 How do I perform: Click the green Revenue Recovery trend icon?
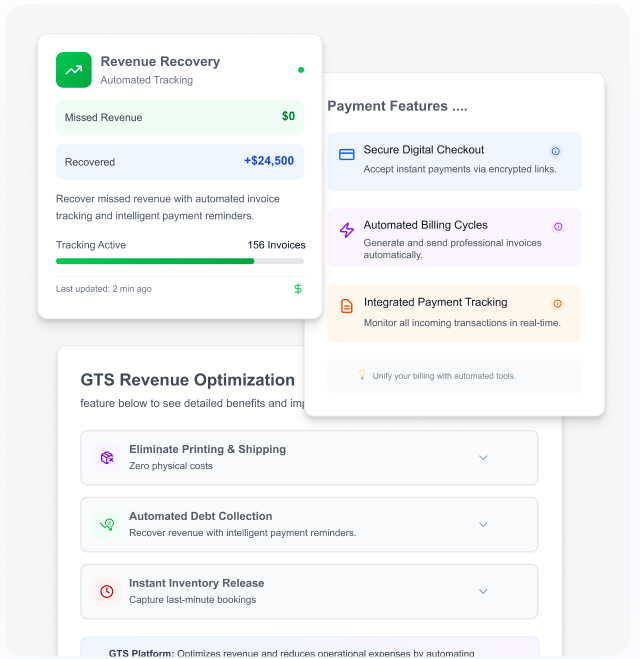coord(73,70)
